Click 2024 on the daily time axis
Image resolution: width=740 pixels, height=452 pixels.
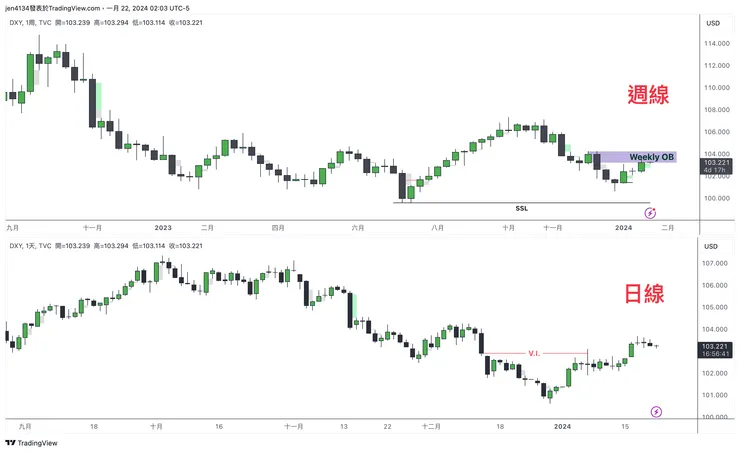pos(564,426)
